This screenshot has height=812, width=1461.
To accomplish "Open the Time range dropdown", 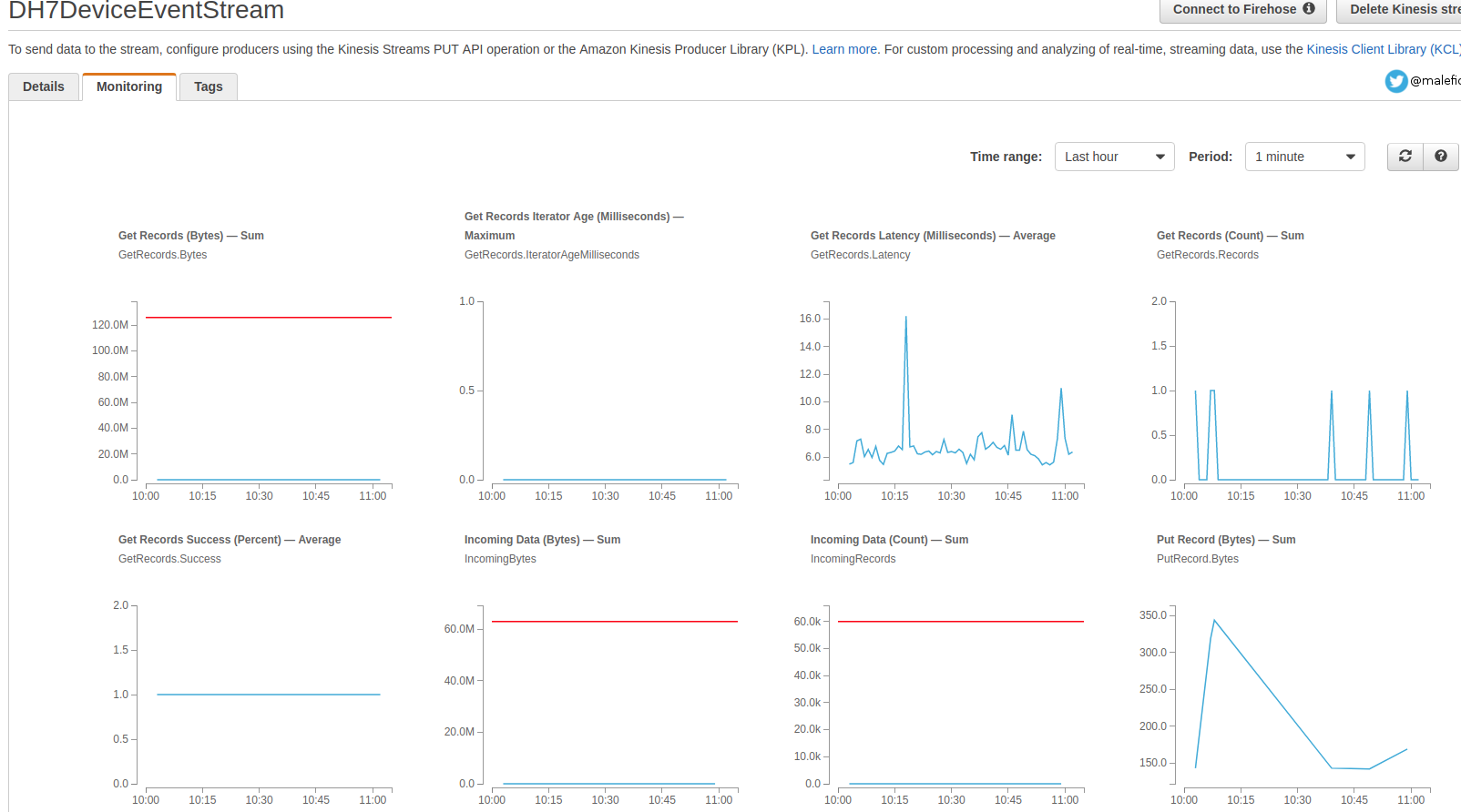I will pos(1115,157).
